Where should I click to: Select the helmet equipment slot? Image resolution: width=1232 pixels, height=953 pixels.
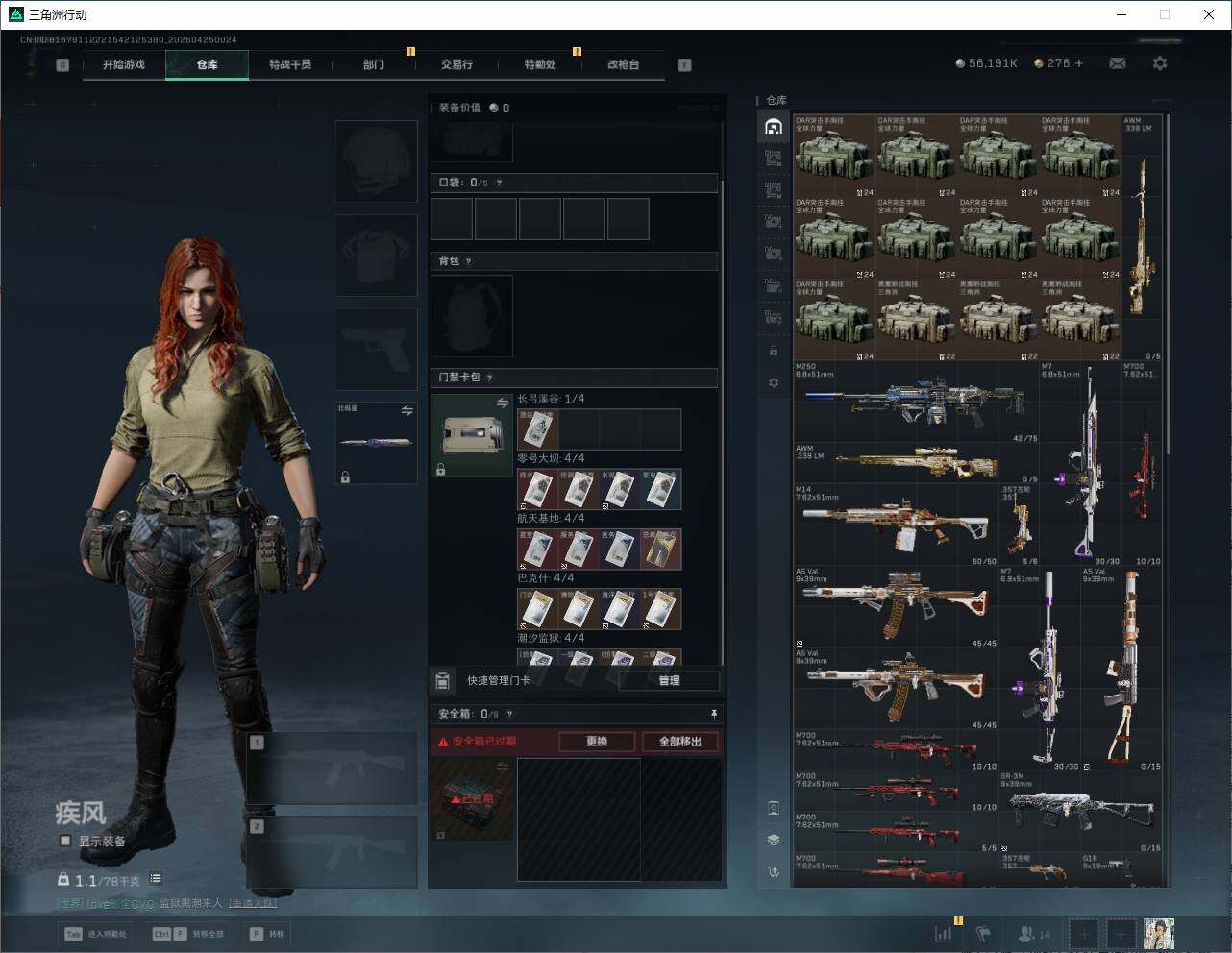[x=376, y=160]
